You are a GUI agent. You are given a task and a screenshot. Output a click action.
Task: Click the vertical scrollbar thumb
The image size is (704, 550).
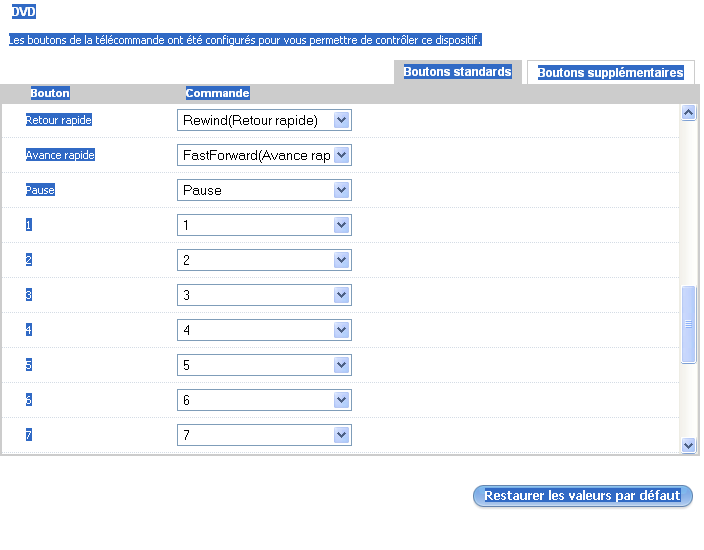[688, 325]
